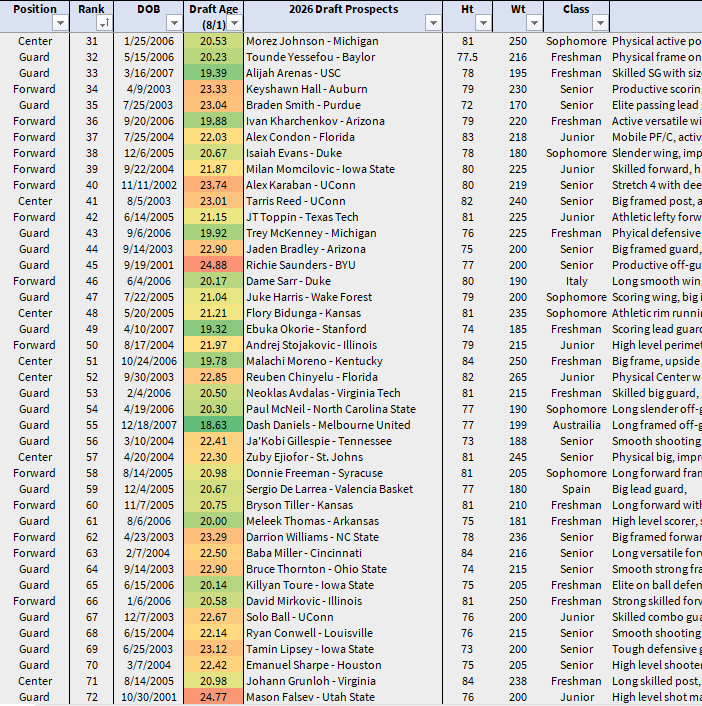Select cell Donnie Freeman - Syracuse
702x706 pixels.
(343, 473)
